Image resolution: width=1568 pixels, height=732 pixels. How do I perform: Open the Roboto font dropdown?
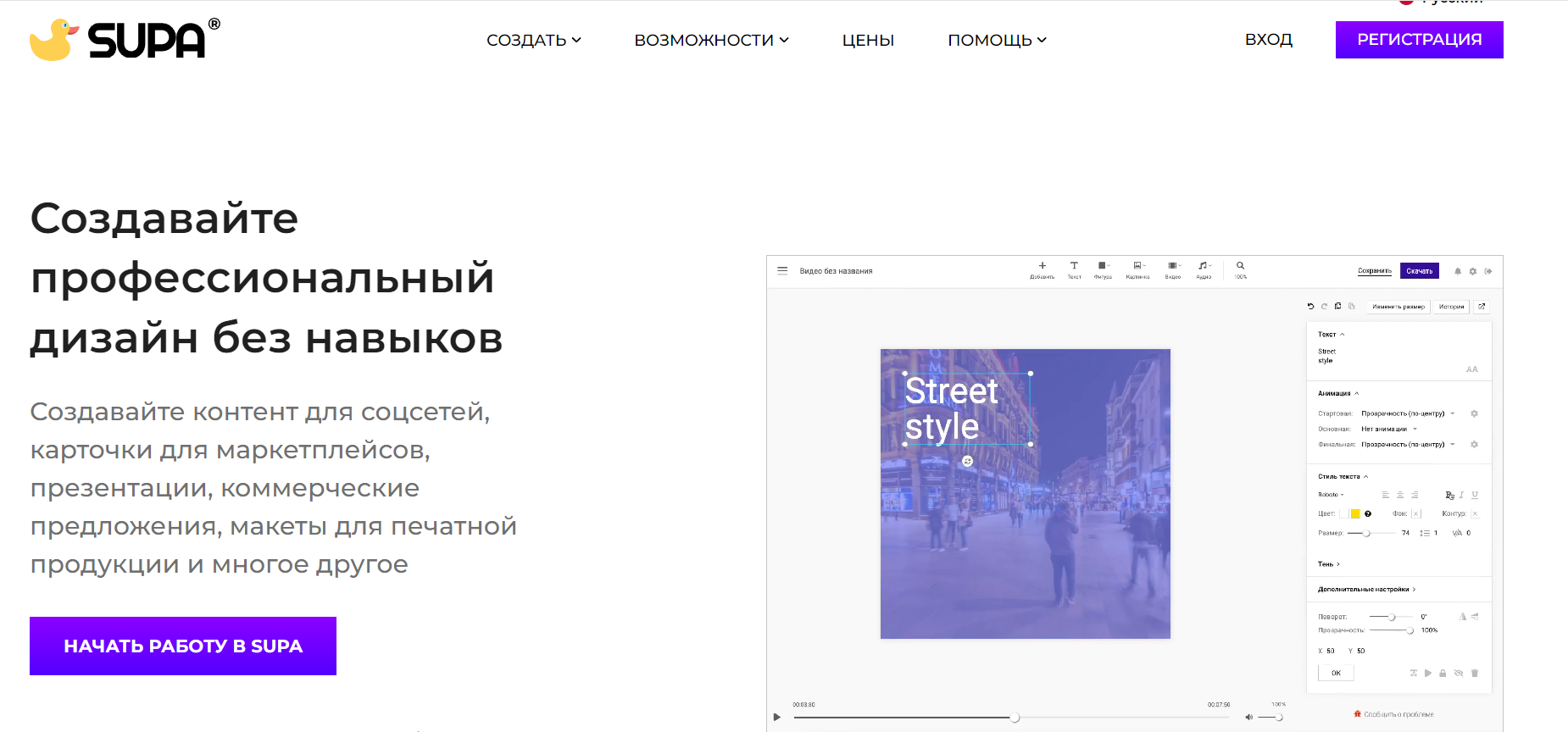pos(1331,495)
